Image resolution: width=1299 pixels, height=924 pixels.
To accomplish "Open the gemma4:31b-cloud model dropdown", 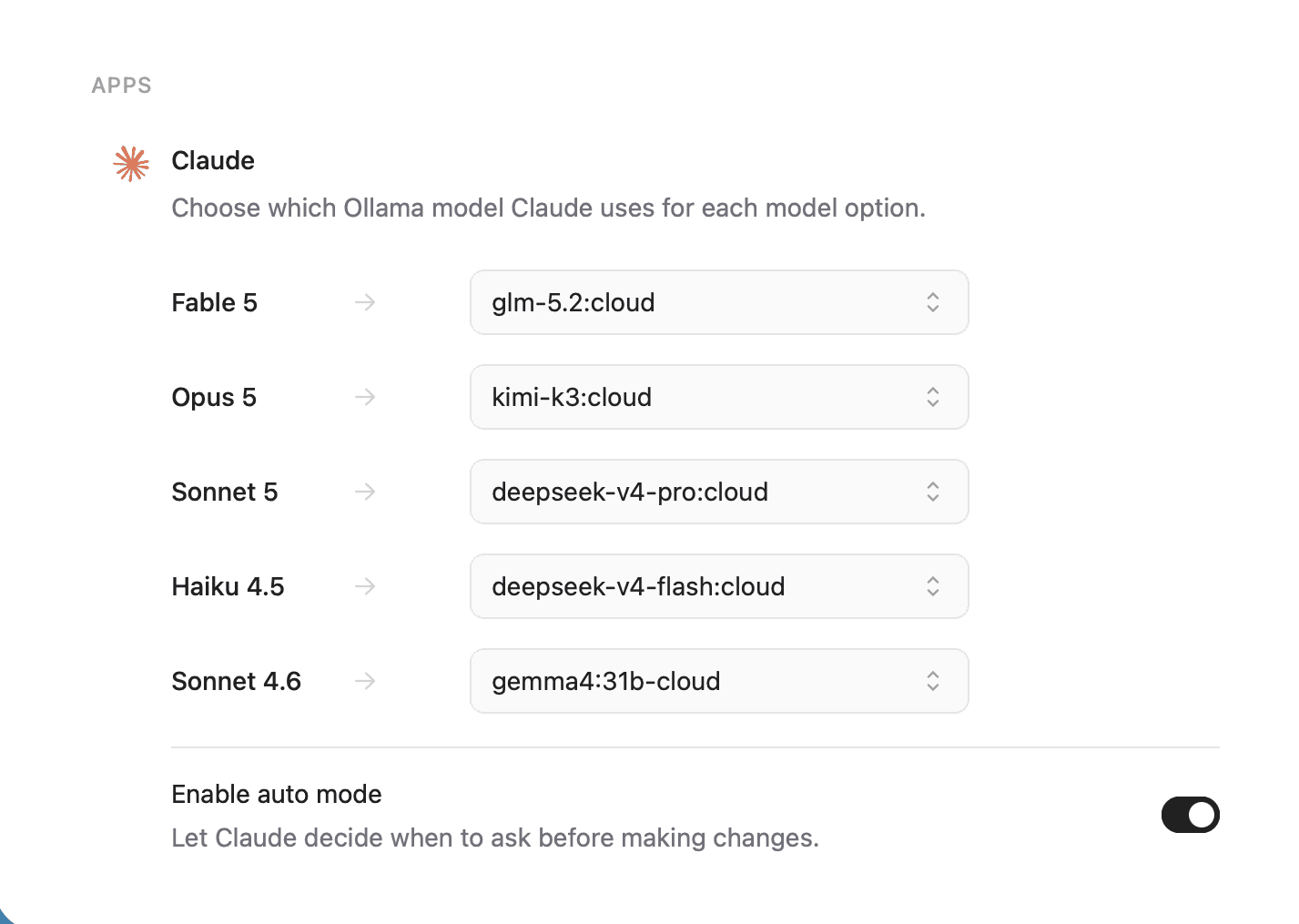I will (x=719, y=681).
